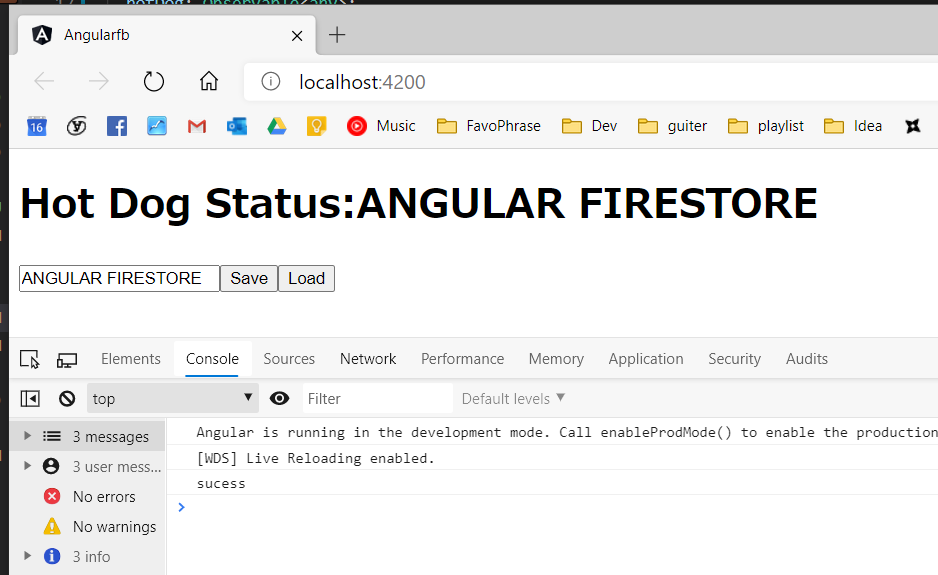Click the eye live expression icon
Screen dimensions: 938x575
(280, 399)
